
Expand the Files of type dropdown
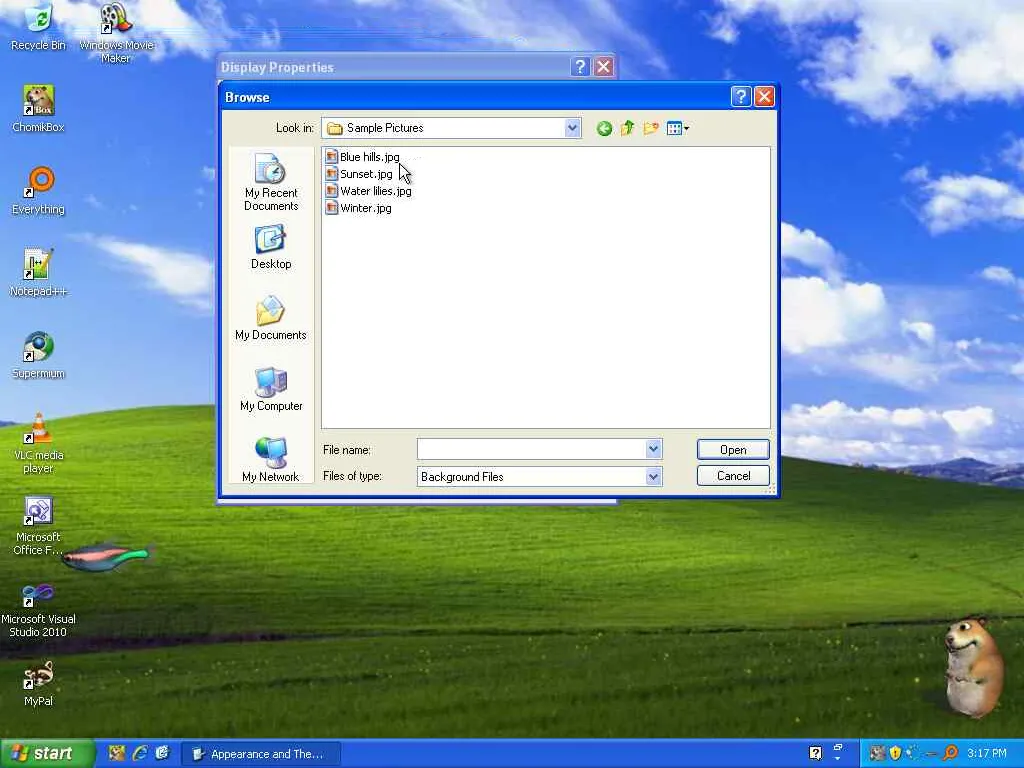[x=653, y=477]
